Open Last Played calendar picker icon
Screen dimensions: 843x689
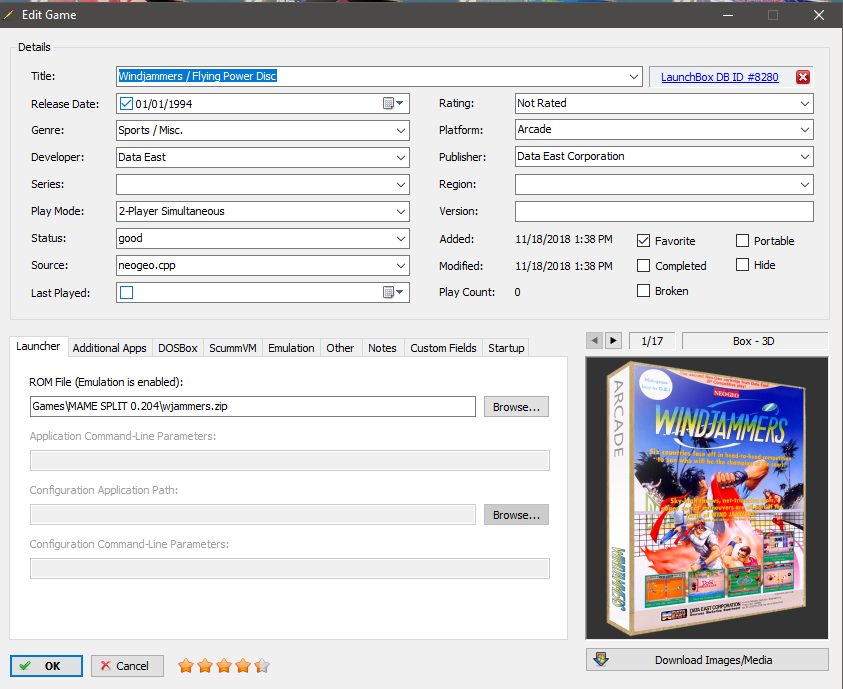[x=393, y=292]
